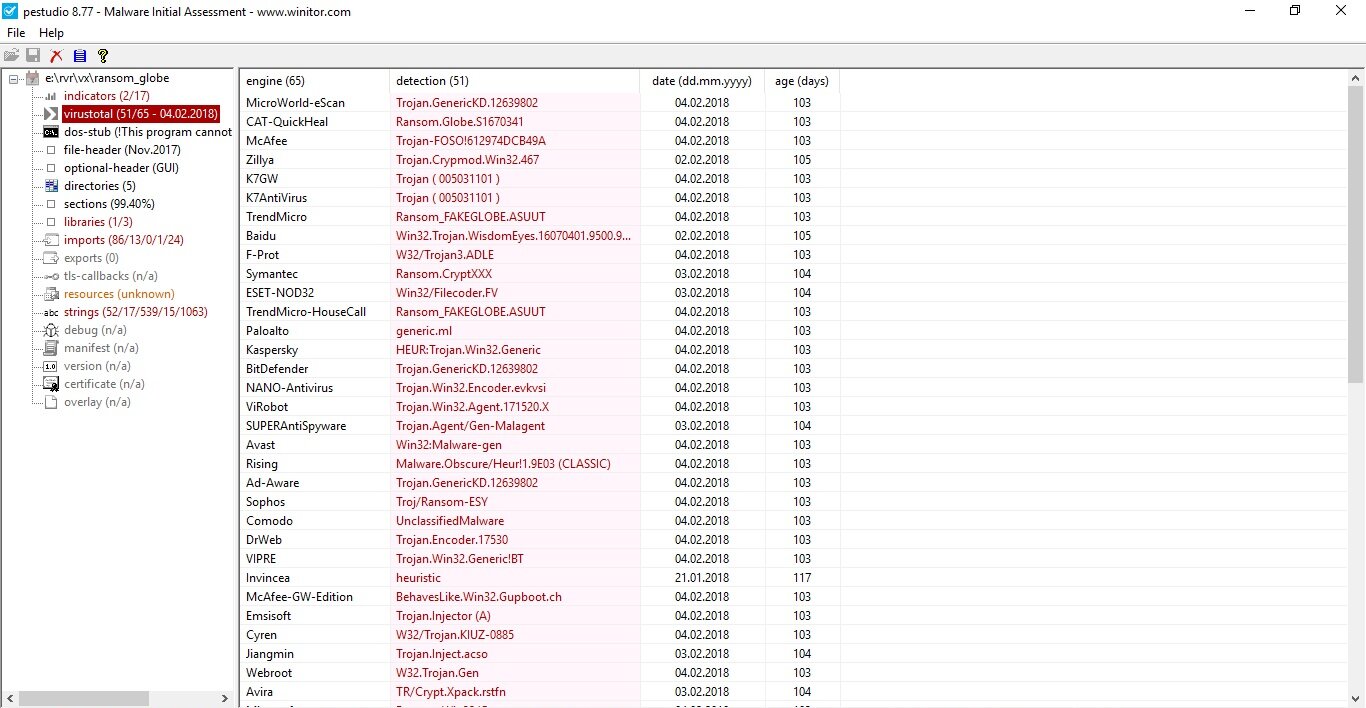The height and width of the screenshot is (708, 1366).
Task: Click the certificate icon in tree
Action: click(x=51, y=384)
